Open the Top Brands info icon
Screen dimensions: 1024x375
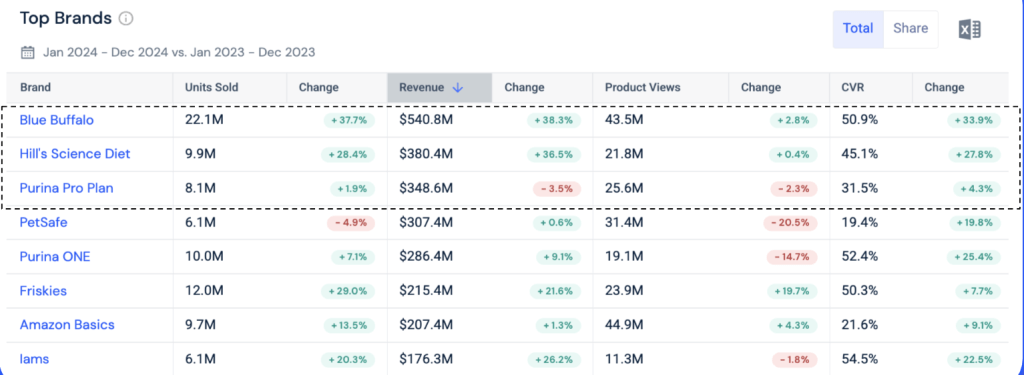click(126, 18)
